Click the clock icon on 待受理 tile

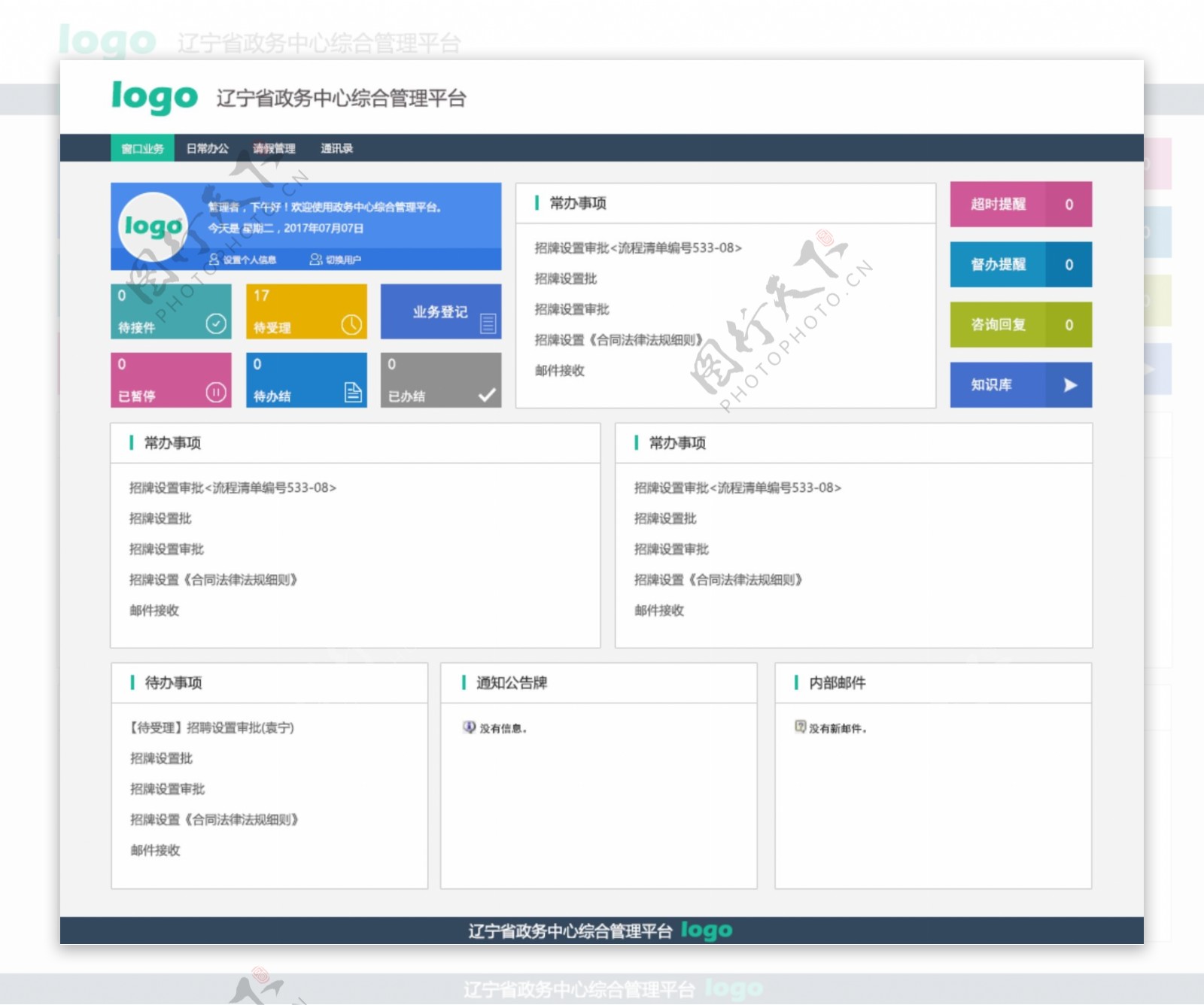[x=351, y=324]
